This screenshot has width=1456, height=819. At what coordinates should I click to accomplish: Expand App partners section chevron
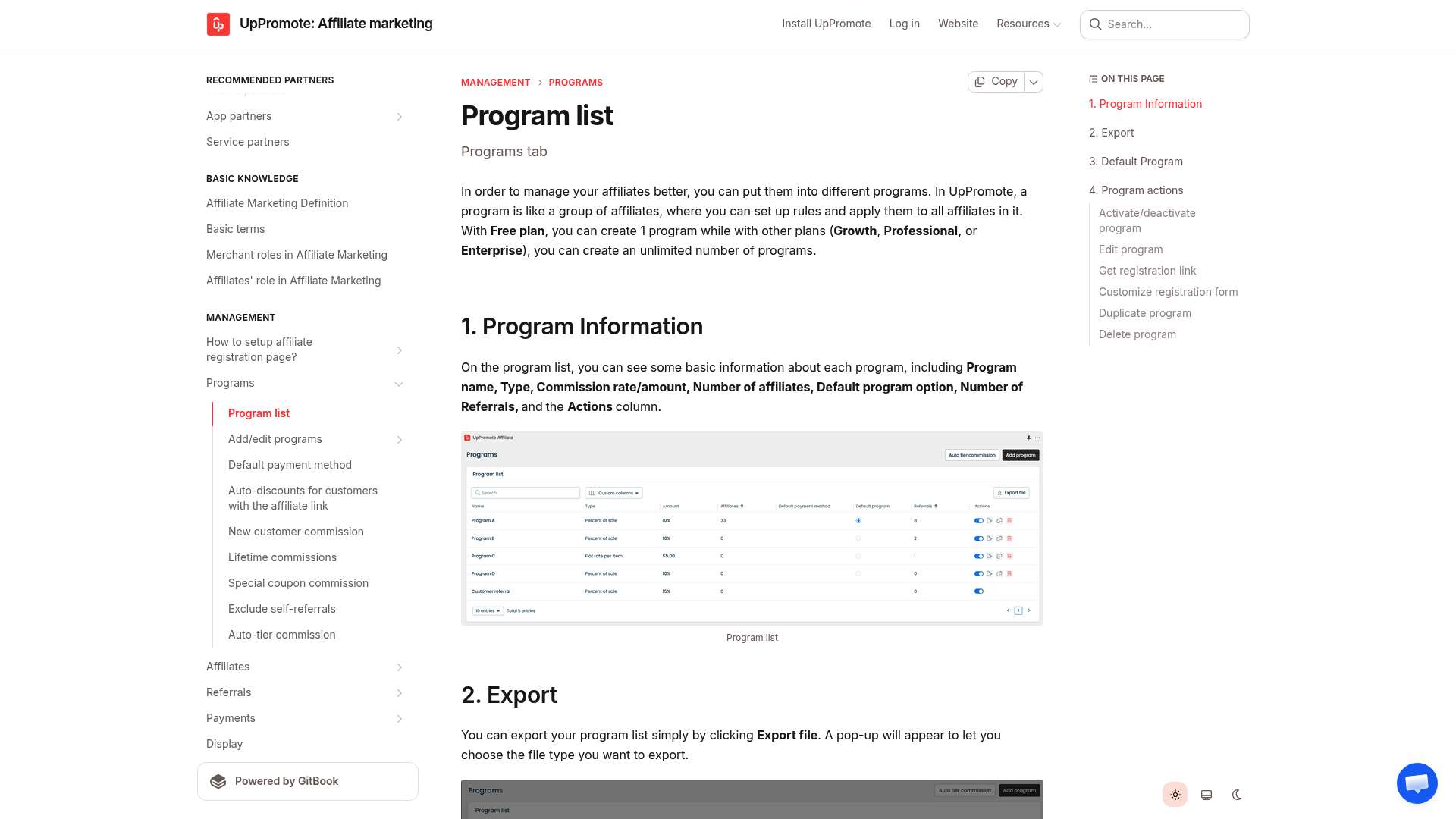point(400,116)
